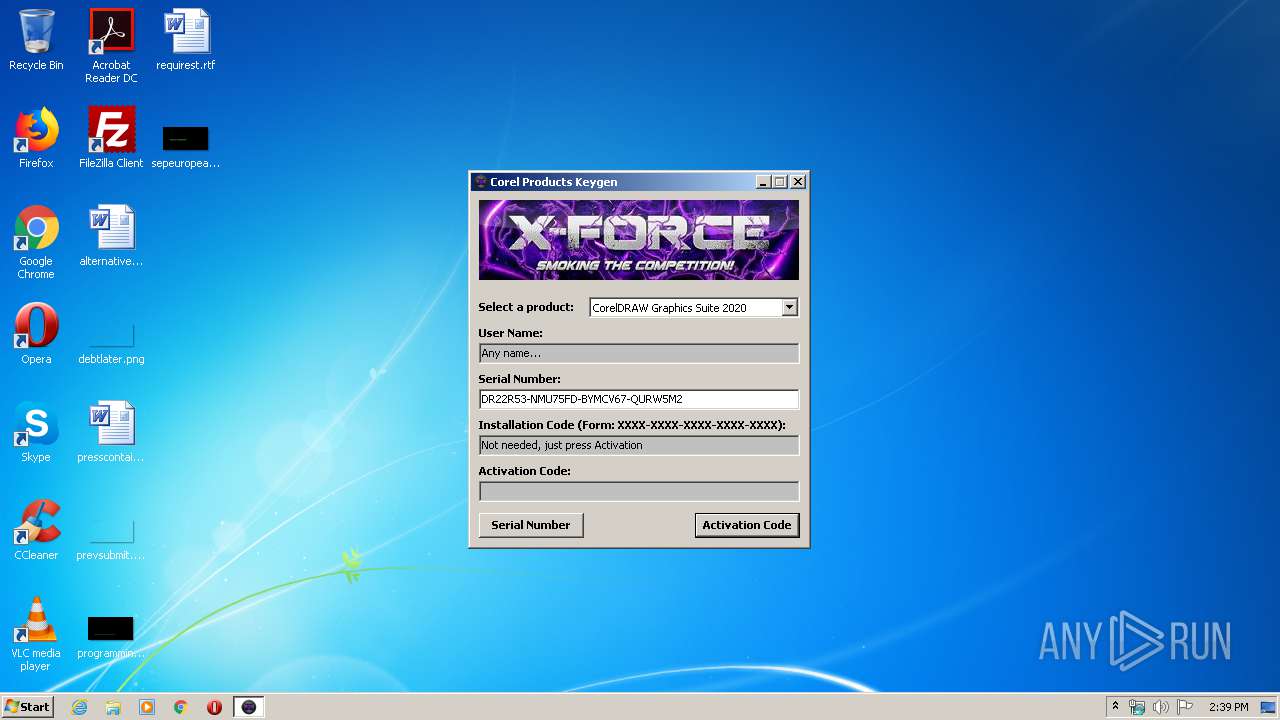This screenshot has width=1280, height=720.
Task: Click the Serial Number field
Action: [639, 399]
